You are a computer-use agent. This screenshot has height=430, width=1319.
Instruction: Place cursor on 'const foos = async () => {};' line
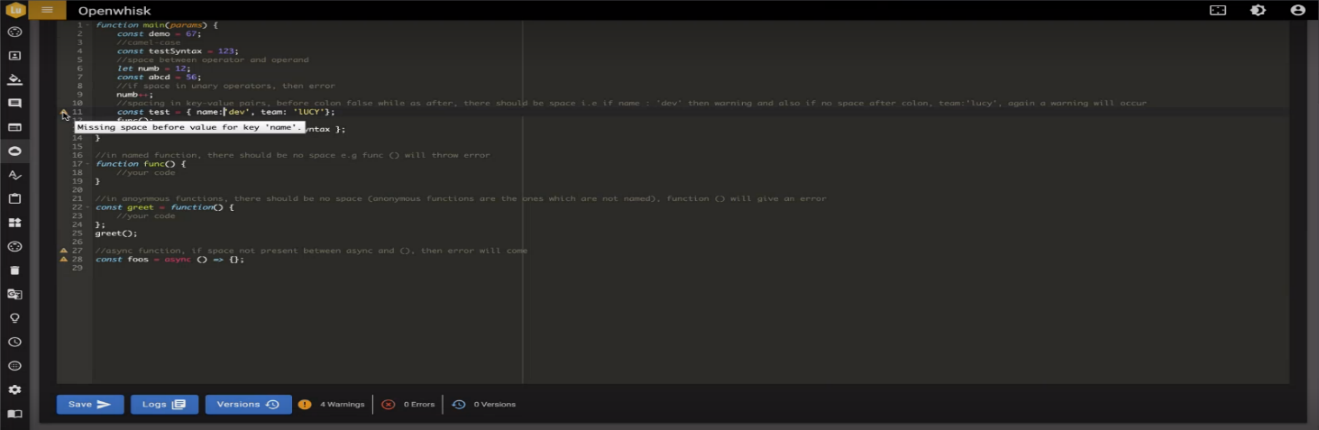click(x=170, y=259)
